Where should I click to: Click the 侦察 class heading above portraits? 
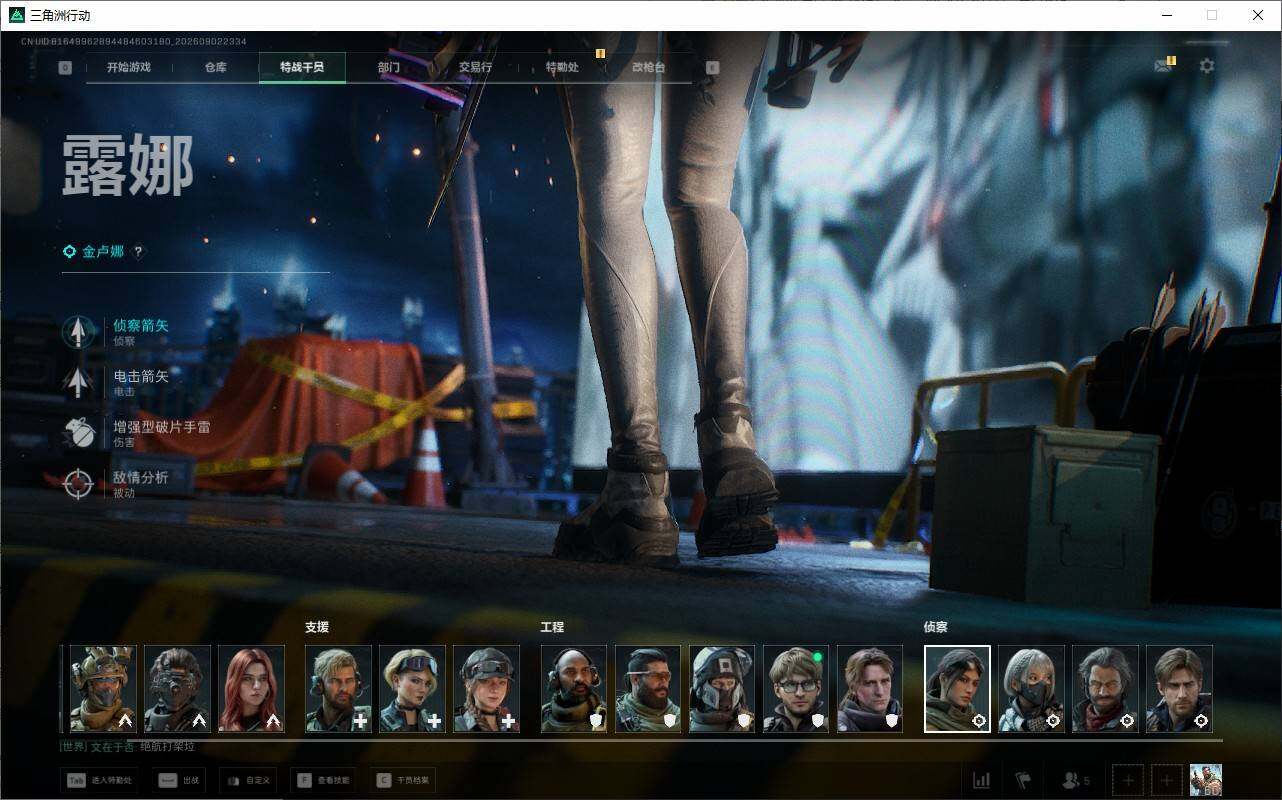point(936,627)
